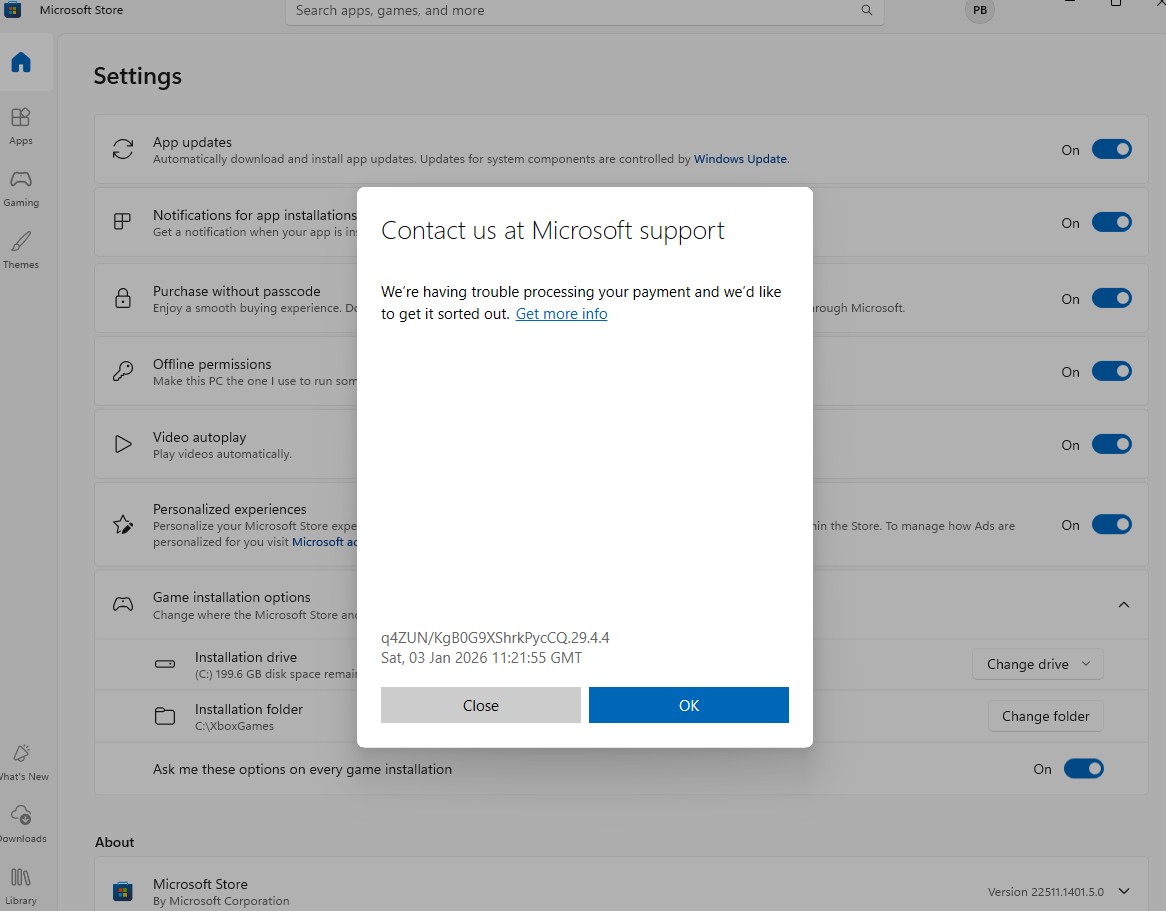Click the Installation drive icon
This screenshot has height=911, width=1166.
point(164,664)
